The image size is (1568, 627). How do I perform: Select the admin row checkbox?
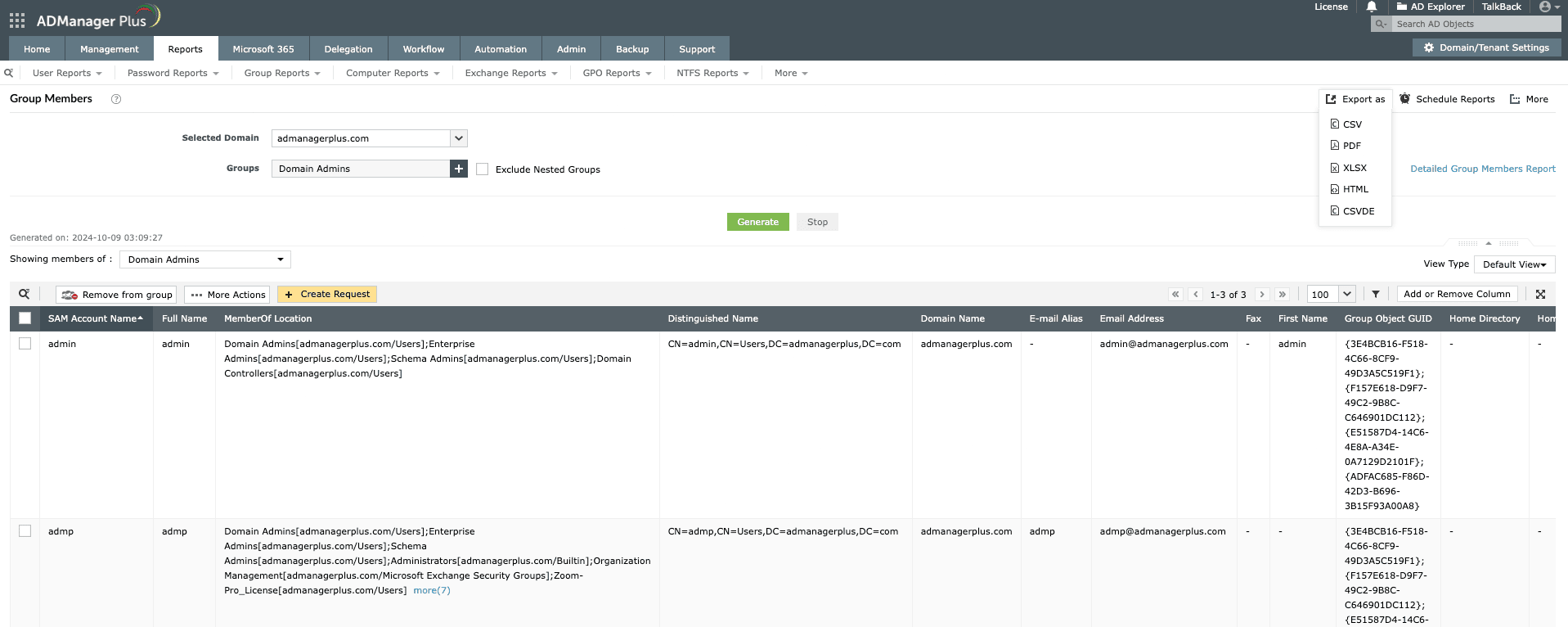pyautogui.click(x=25, y=344)
